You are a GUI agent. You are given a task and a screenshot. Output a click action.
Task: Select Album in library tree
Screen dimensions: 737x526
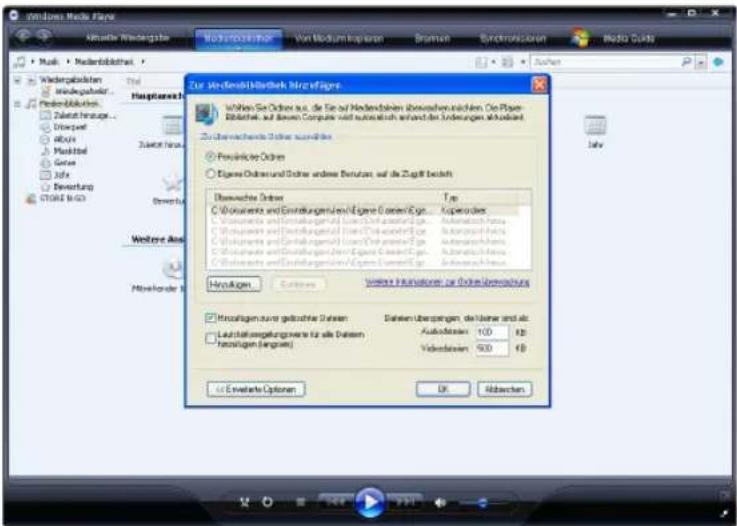tap(65, 139)
